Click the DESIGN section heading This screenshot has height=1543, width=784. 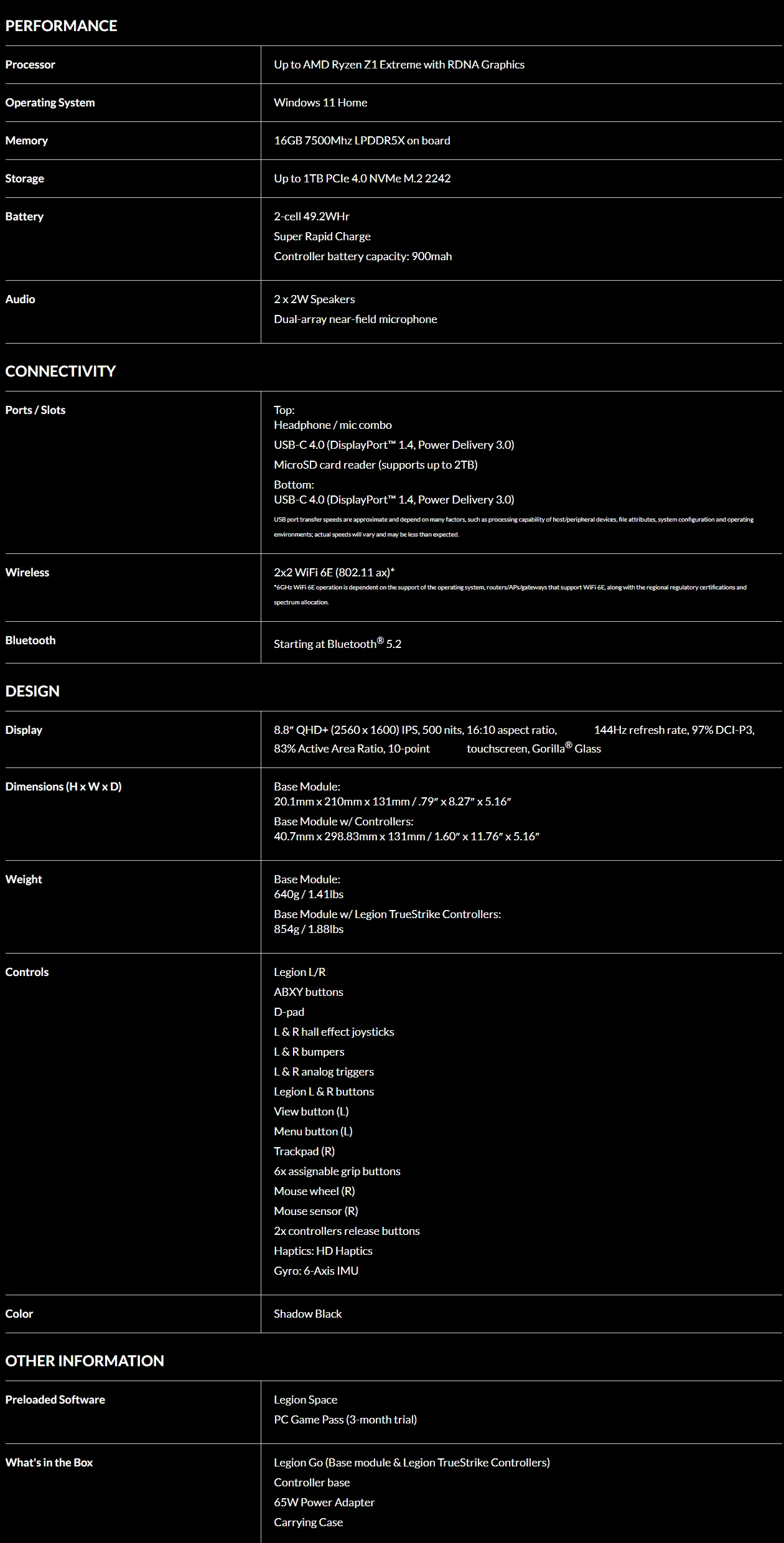32,691
